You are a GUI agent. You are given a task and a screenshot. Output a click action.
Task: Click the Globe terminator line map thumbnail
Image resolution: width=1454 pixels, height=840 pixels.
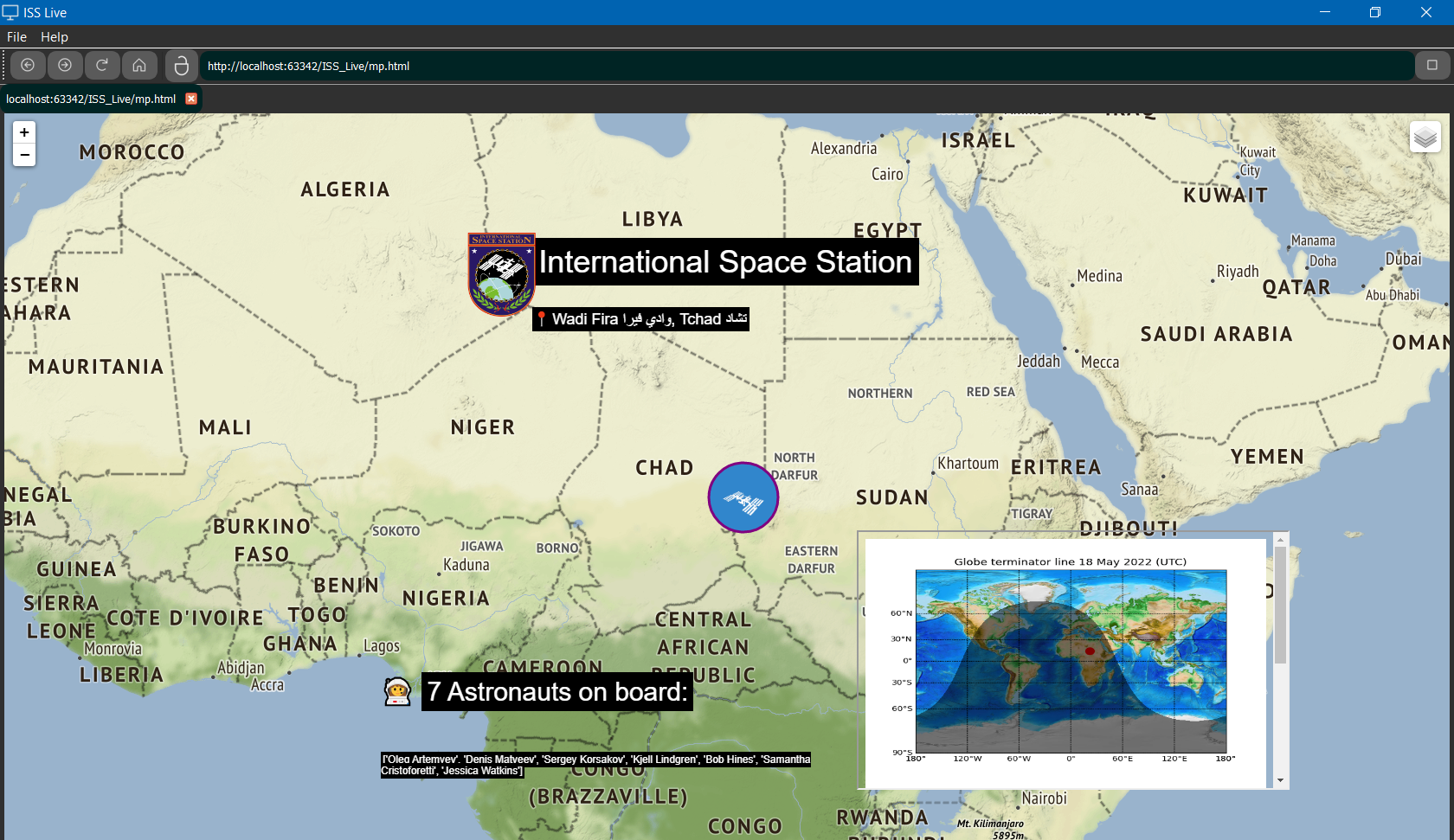point(1071,661)
